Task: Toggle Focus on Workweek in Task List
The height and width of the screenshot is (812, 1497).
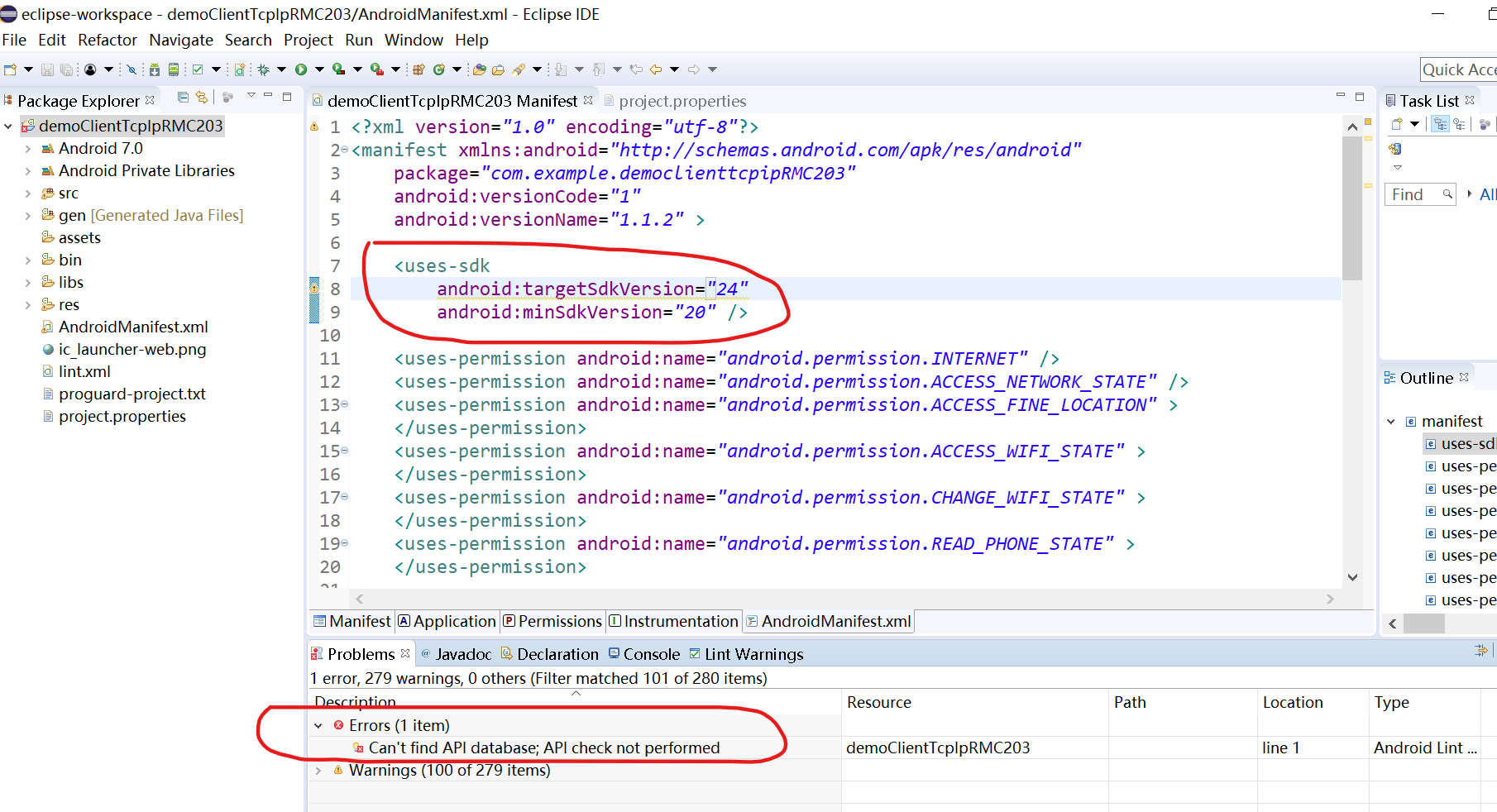Action: [1485, 124]
